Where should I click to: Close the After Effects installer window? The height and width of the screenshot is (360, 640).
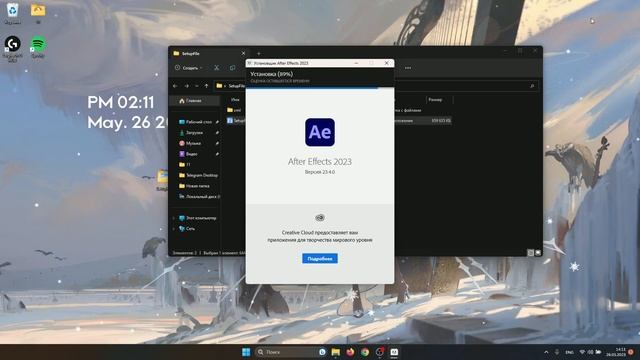386,63
